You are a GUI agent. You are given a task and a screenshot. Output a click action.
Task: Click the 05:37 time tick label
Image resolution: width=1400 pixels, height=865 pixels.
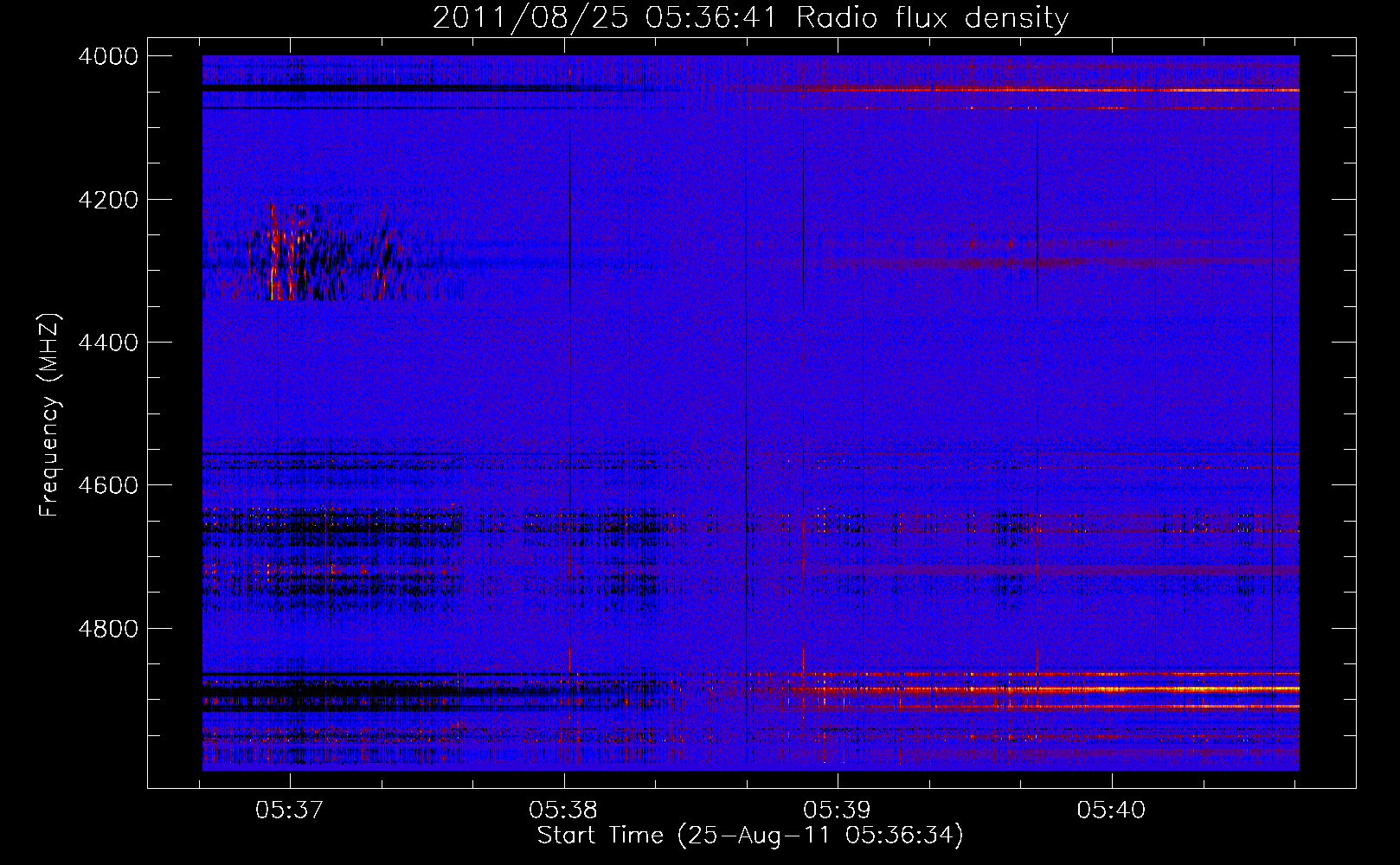pos(290,810)
